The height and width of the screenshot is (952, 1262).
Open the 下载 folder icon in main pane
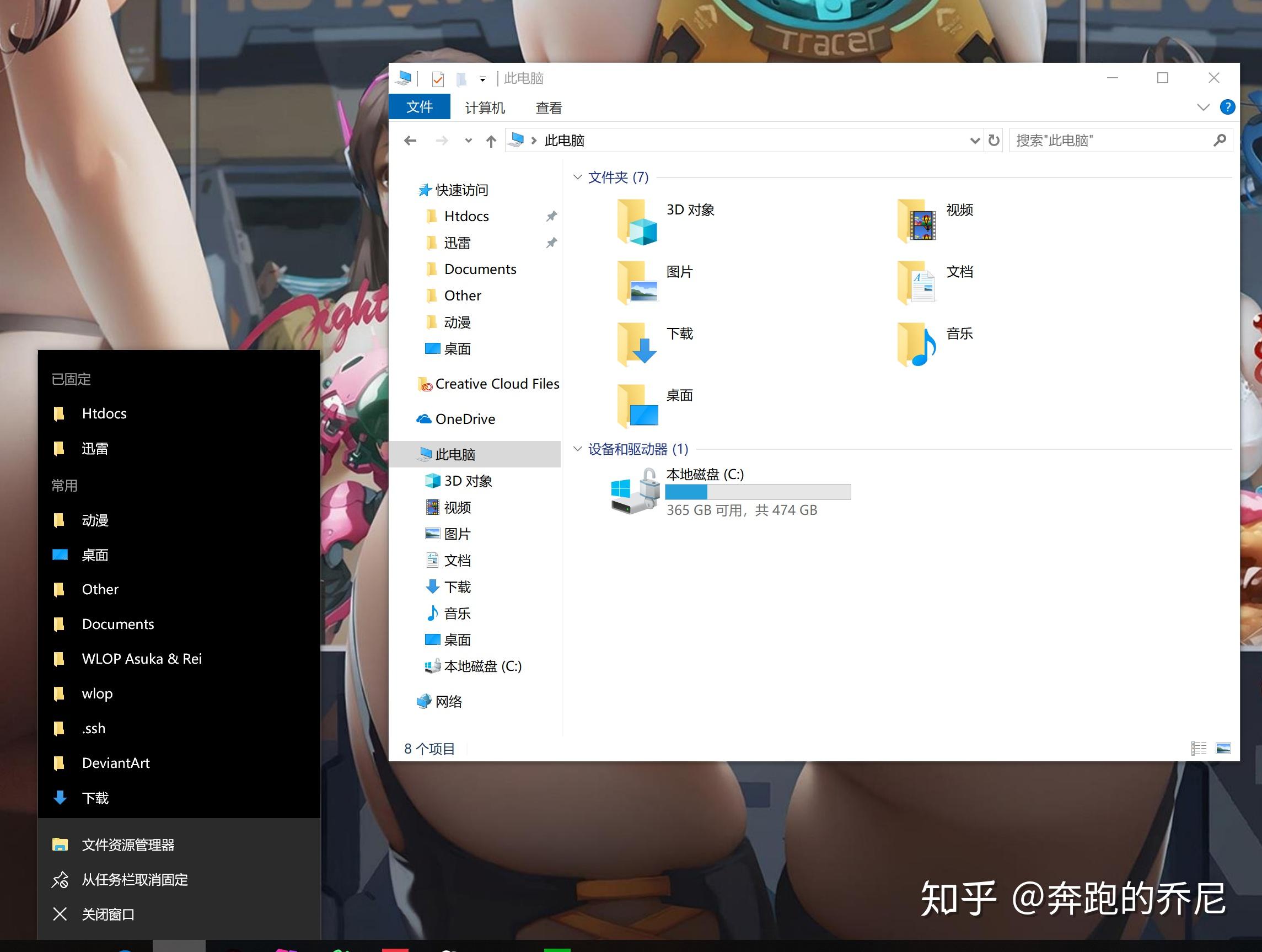[637, 345]
